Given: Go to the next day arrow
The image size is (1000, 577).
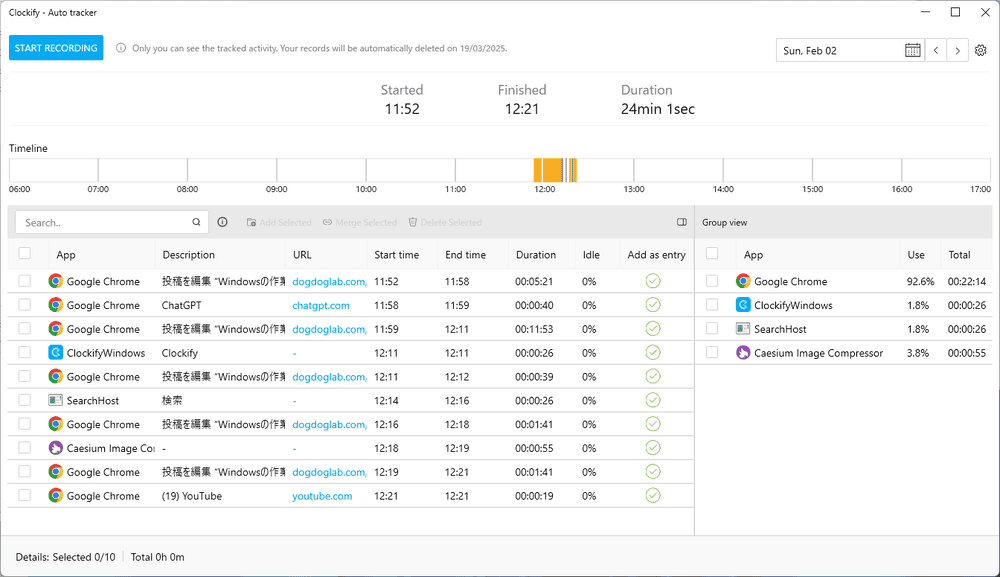Looking at the screenshot, I should coord(958,50).
